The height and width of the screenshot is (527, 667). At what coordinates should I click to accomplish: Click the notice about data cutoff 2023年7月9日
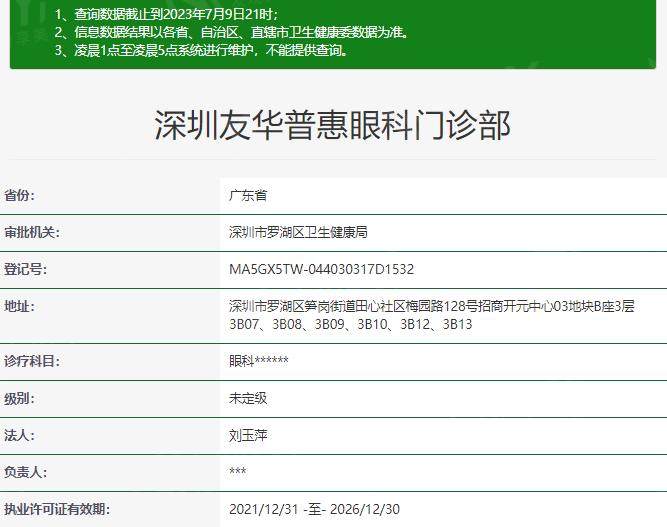(x=166, y=14)
